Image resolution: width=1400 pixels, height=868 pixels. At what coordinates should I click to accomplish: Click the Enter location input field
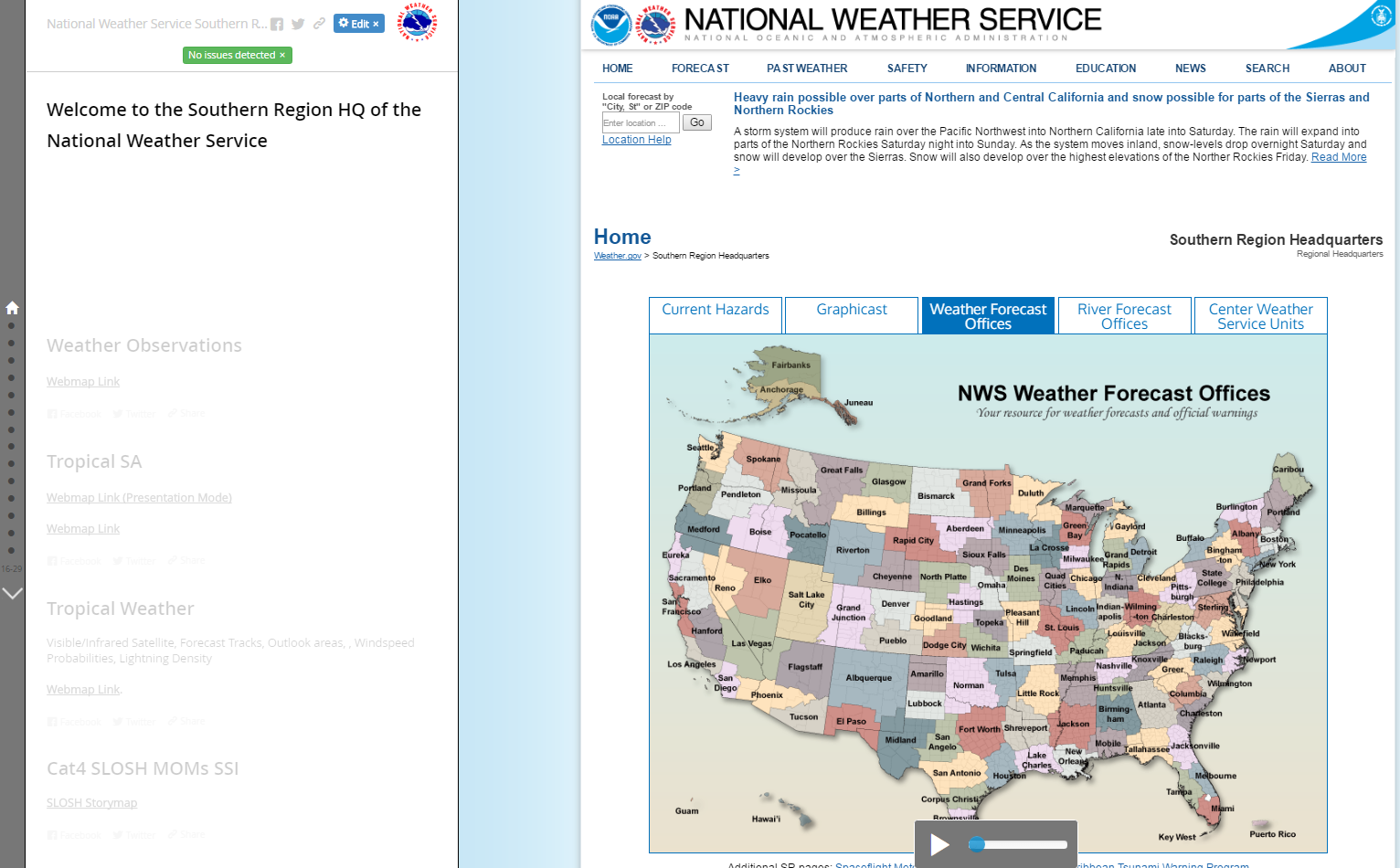(641, 122)
